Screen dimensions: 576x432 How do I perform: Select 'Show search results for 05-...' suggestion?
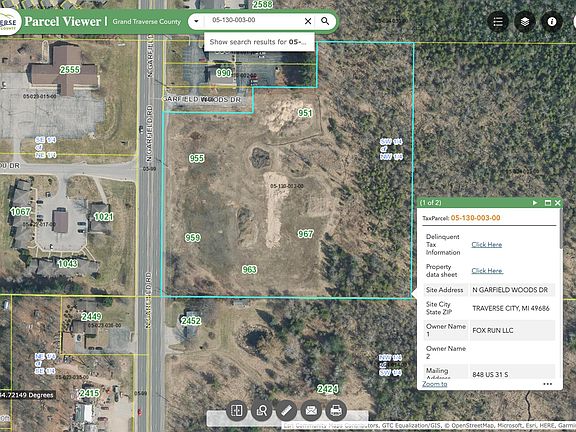pyautogui.click(x=259, y=42)
